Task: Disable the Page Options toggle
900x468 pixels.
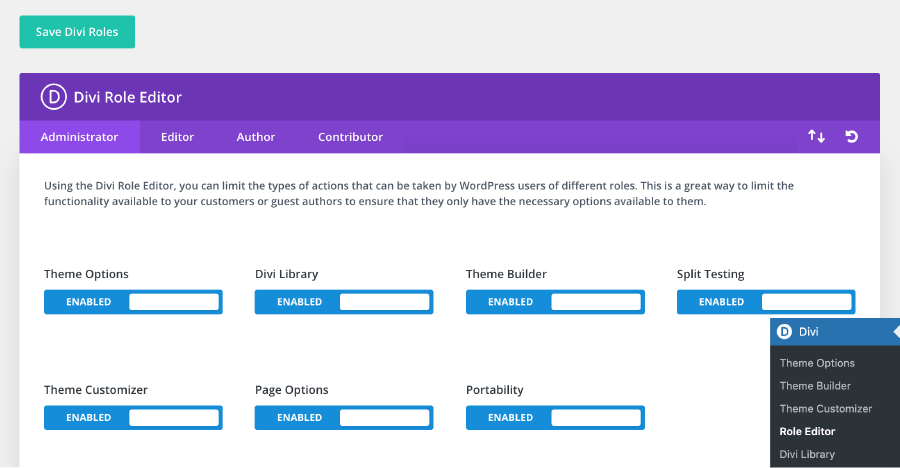Action: pos(344,418)
